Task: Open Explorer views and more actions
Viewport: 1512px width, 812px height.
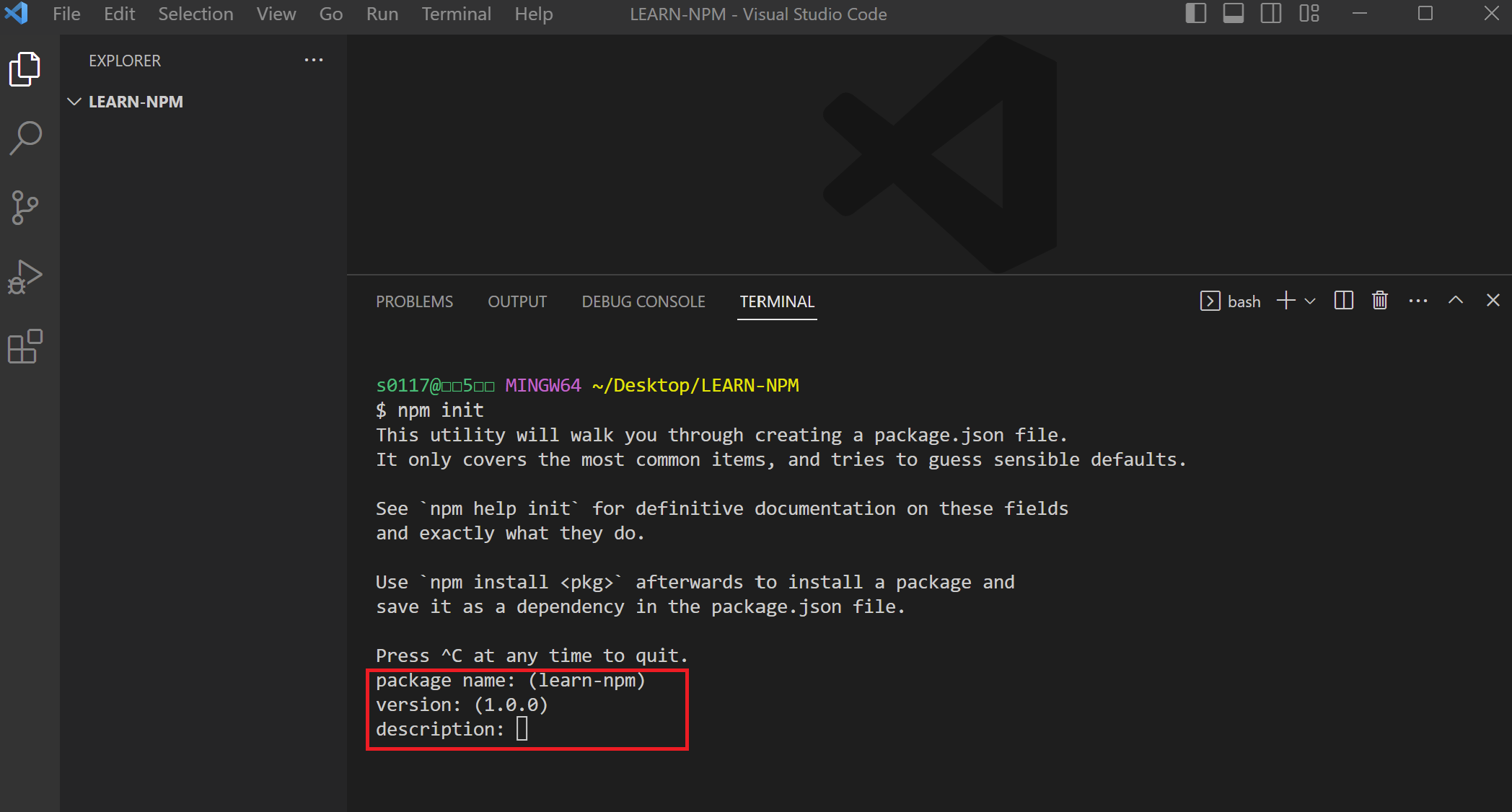Action: 313,61
